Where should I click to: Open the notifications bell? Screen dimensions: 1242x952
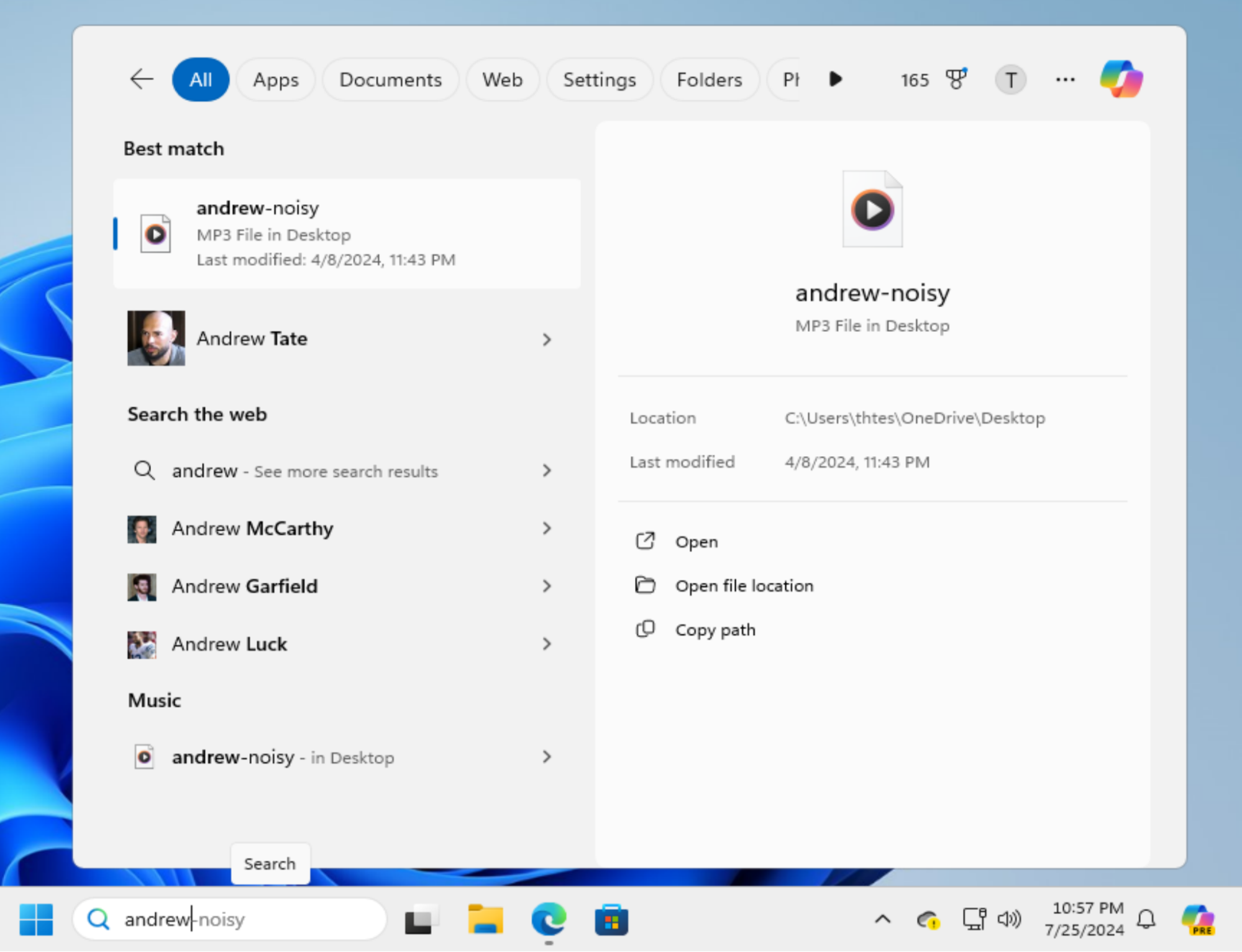tap(1147, 920)
